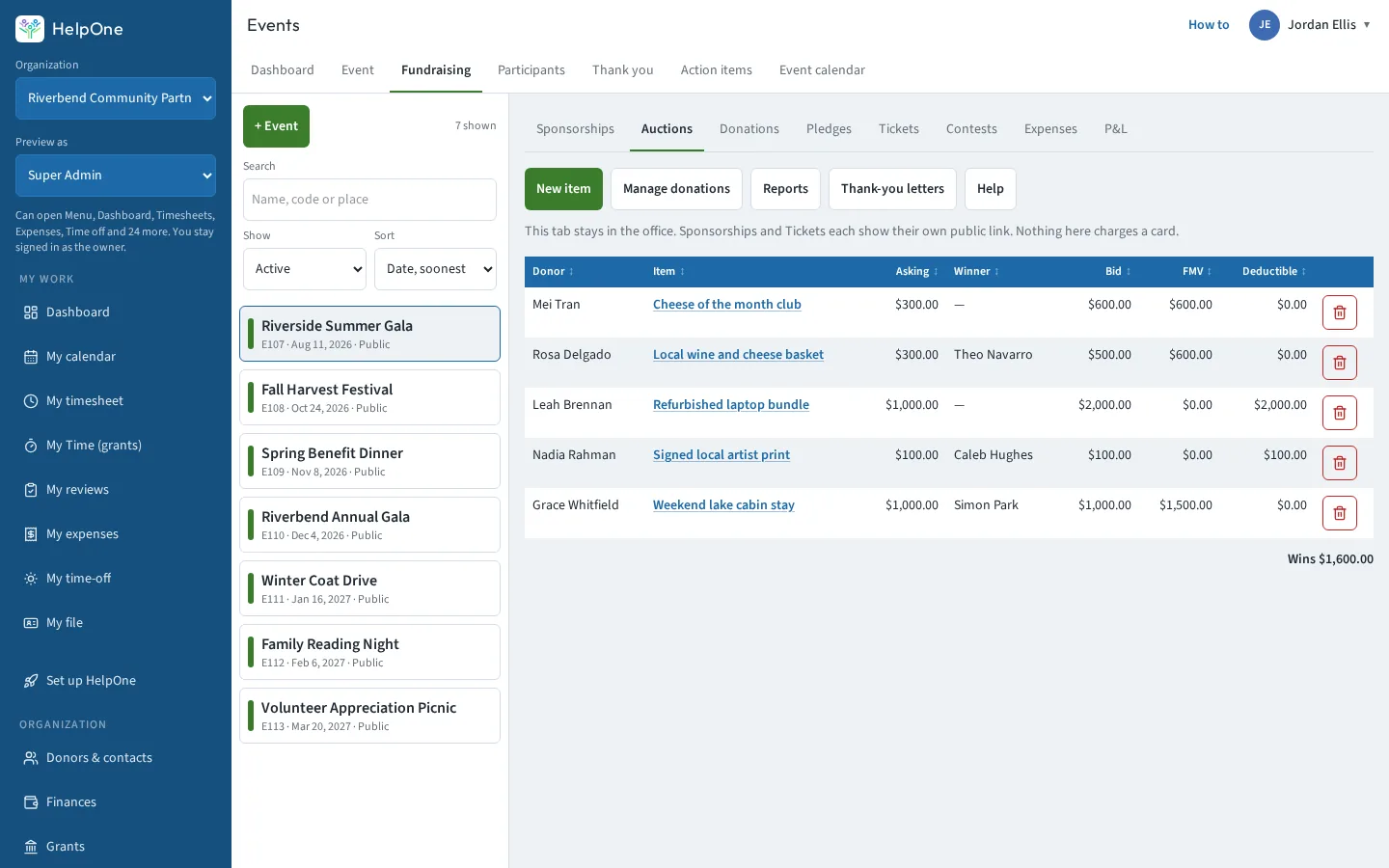Click the HelpOne logo icon
The width and height of the screenshot is (1389, 868).
(30, 29)
